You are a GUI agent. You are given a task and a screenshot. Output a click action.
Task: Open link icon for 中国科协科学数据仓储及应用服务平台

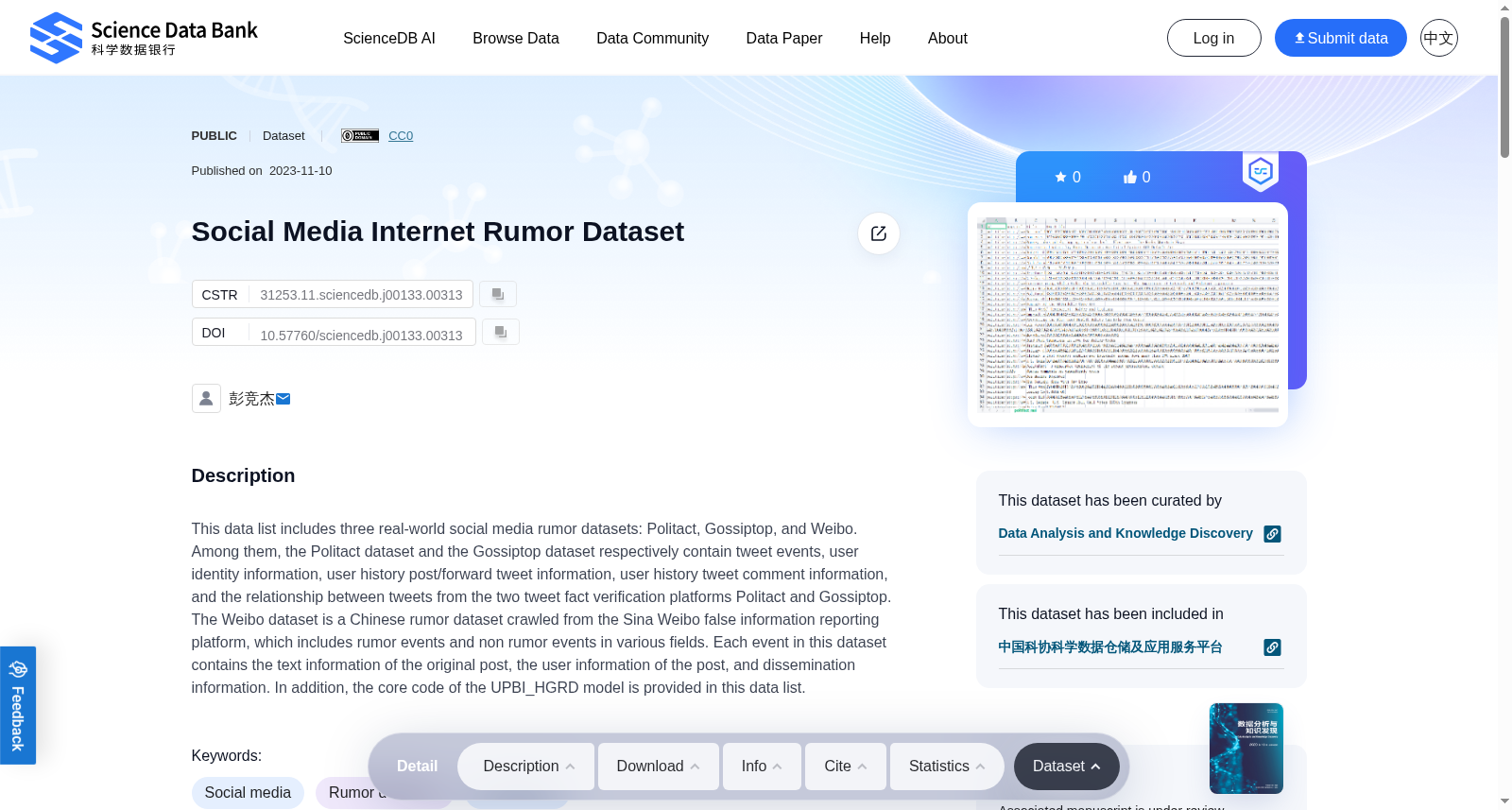pos(1273,647)
